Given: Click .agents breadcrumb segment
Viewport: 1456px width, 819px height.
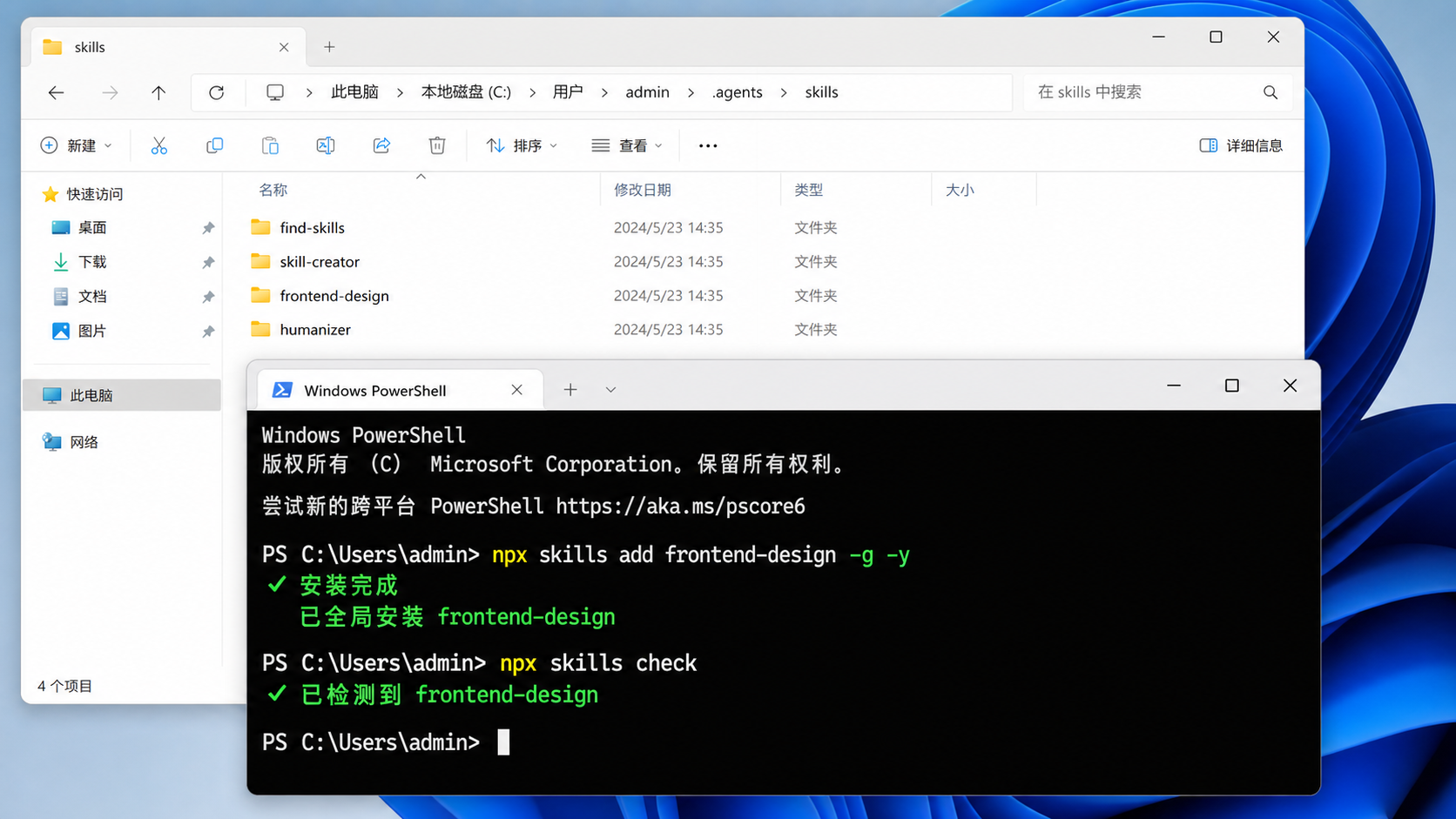Looking at the screenshot, I should (737, 92).
